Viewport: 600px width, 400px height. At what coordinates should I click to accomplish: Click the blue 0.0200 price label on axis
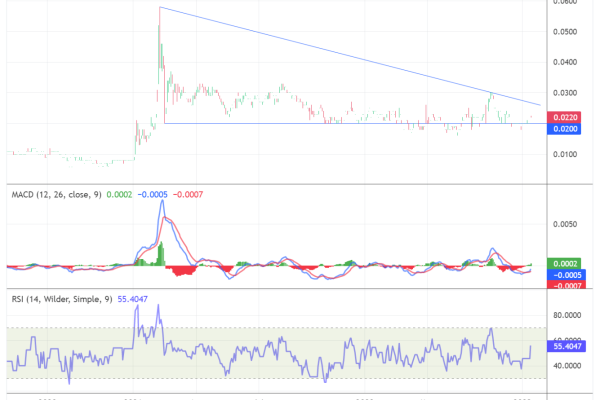pyautogui.click(x=565, y=129)
